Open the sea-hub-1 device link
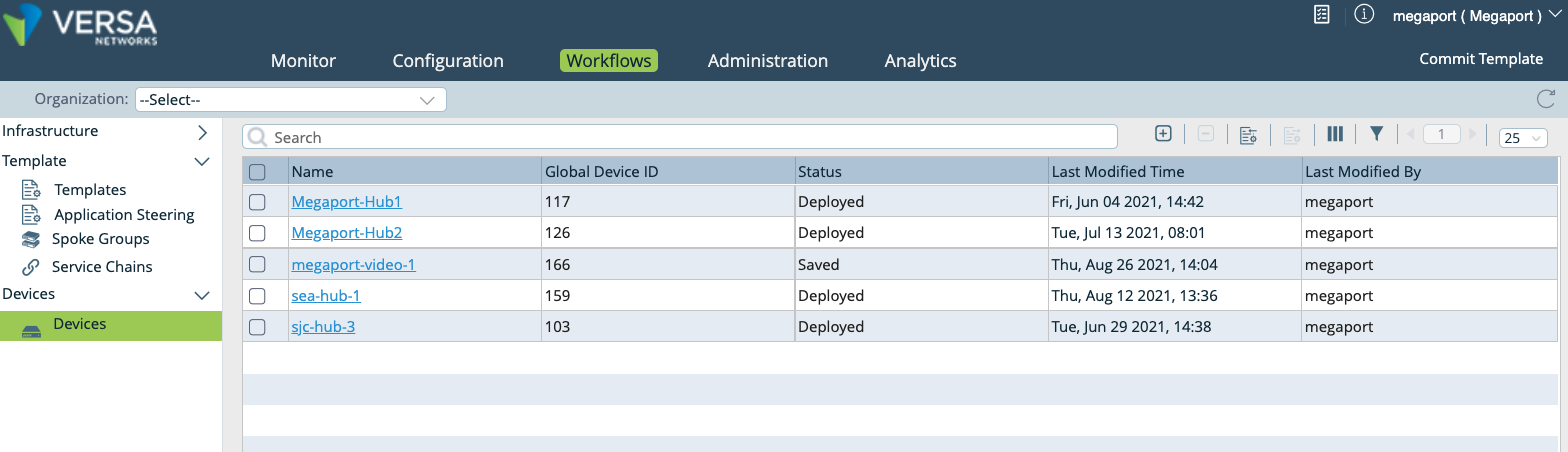This screenshot has width=1568, height=452. [325, 296]
